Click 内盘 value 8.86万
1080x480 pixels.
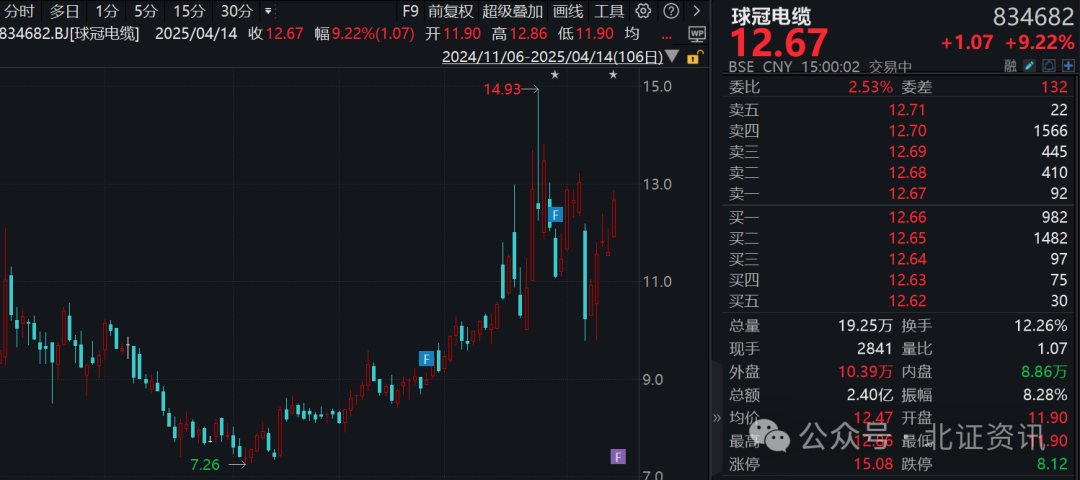click(x=1045, y=372)
